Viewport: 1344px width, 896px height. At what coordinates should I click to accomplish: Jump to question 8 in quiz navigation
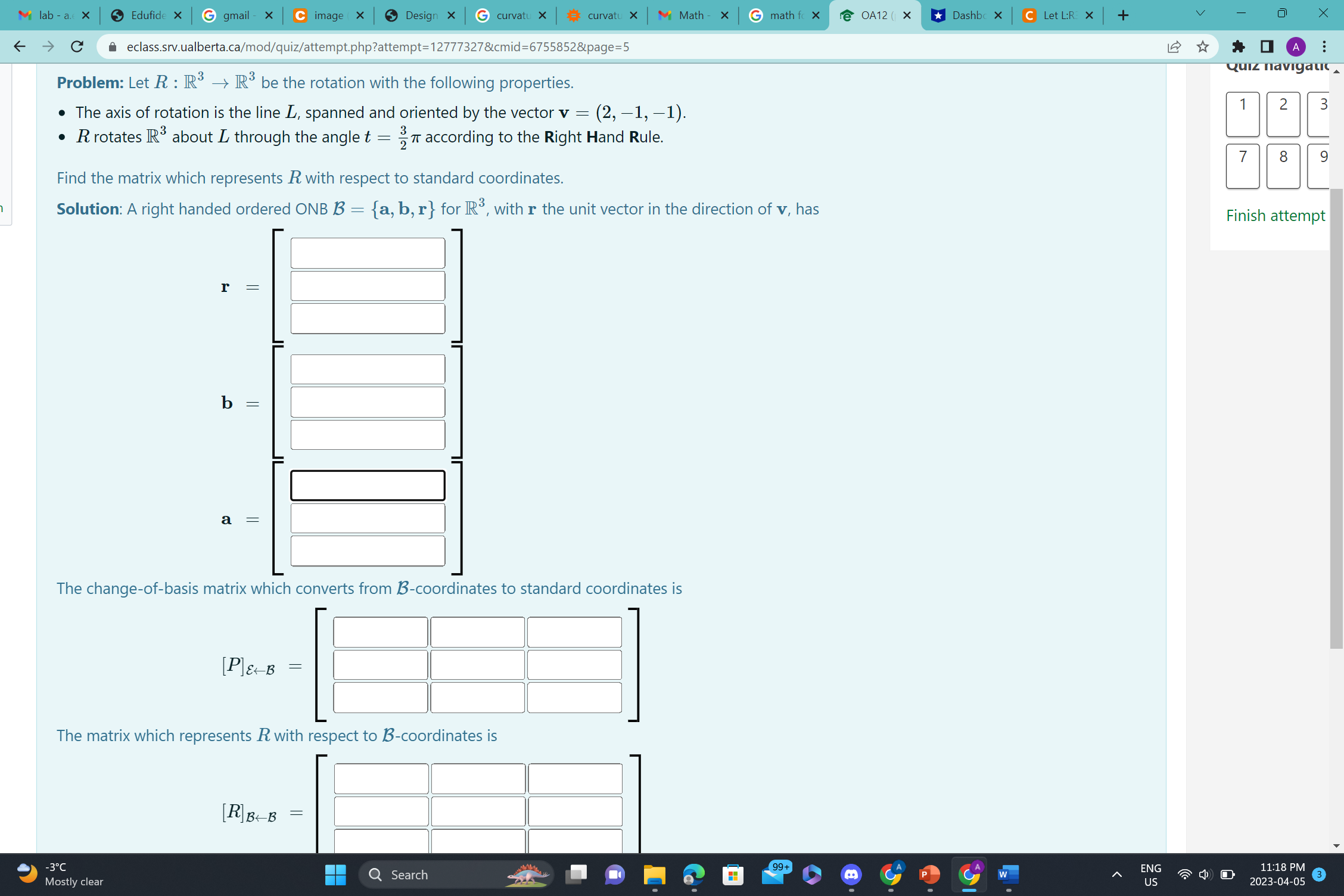1283,166
